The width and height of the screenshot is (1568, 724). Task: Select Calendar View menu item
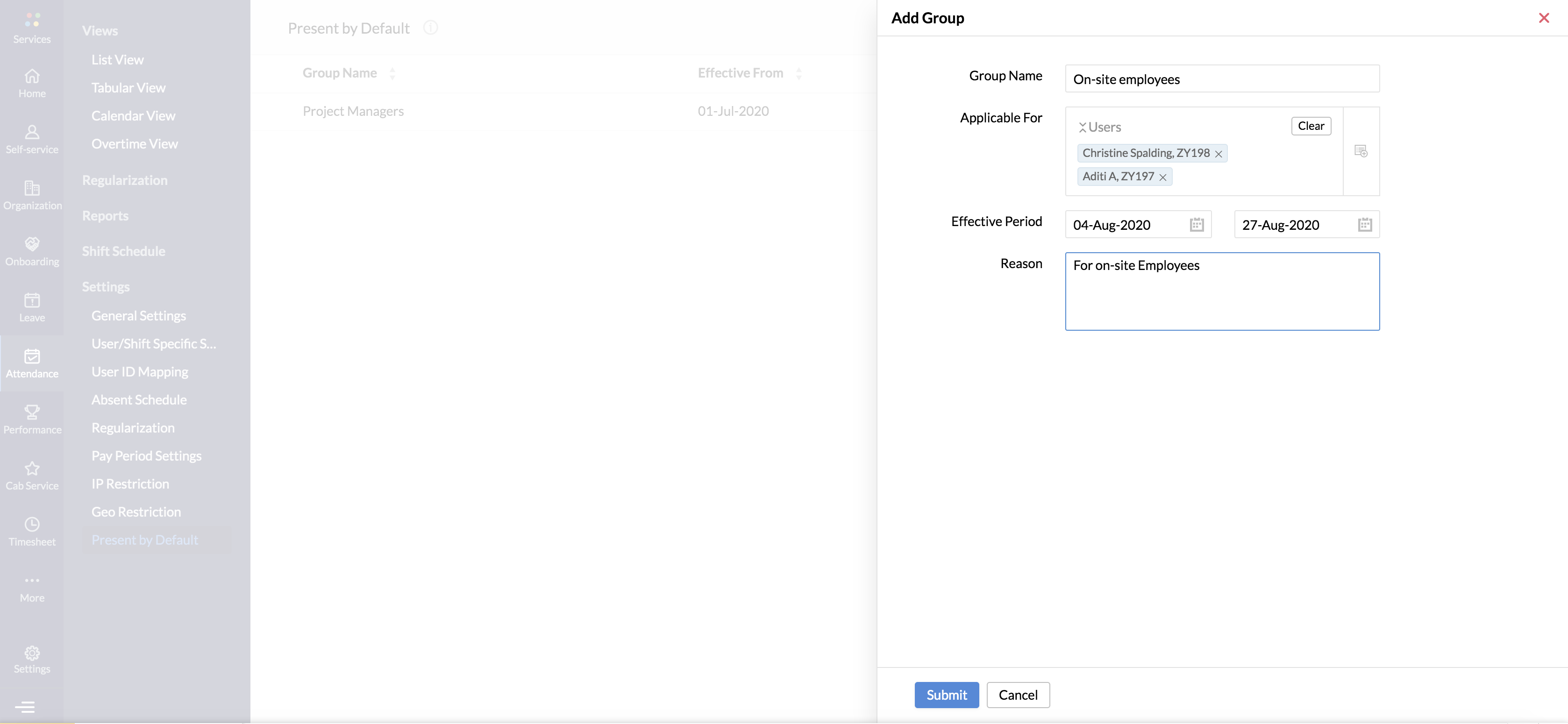pos(133,115)
